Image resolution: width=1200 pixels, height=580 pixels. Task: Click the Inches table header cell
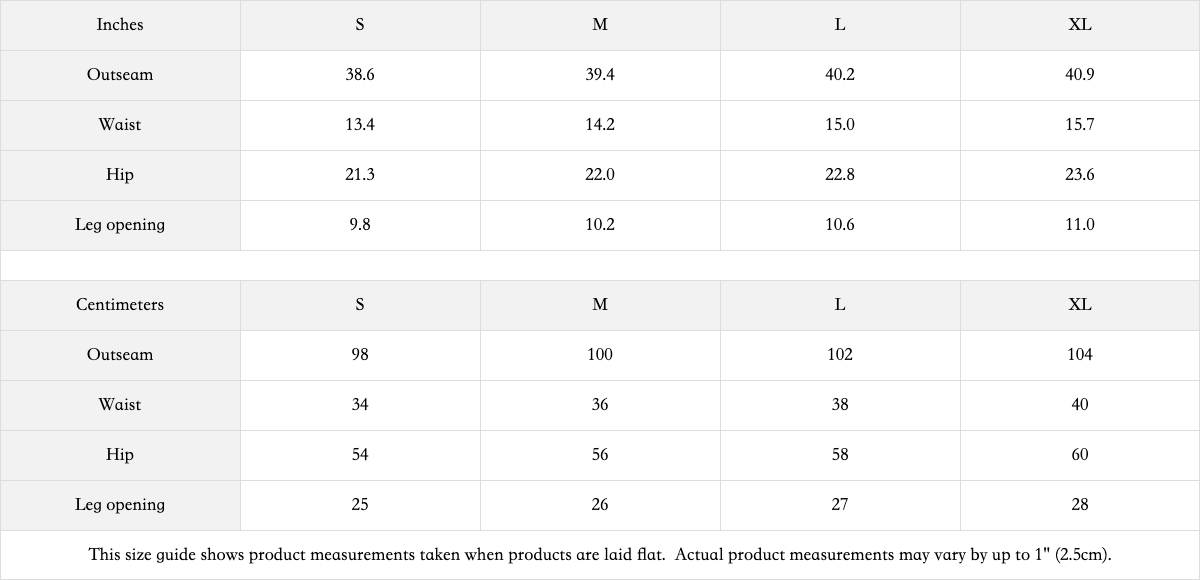tap(120, 25)
